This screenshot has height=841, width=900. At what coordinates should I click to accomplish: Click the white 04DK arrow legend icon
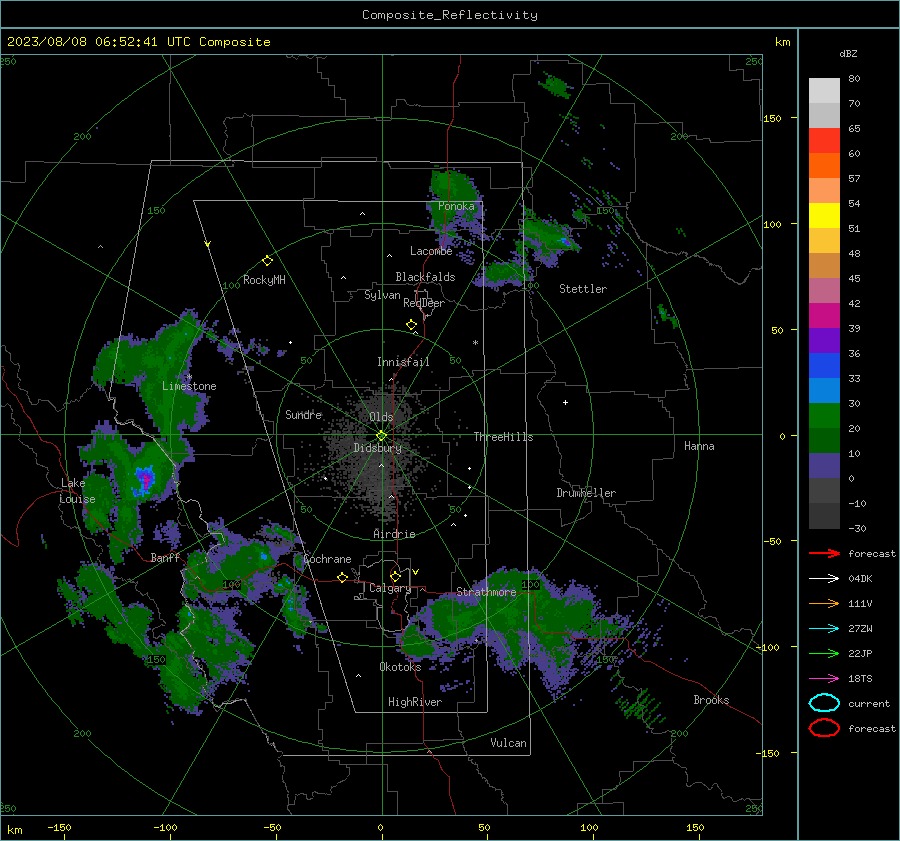(824, 578)
